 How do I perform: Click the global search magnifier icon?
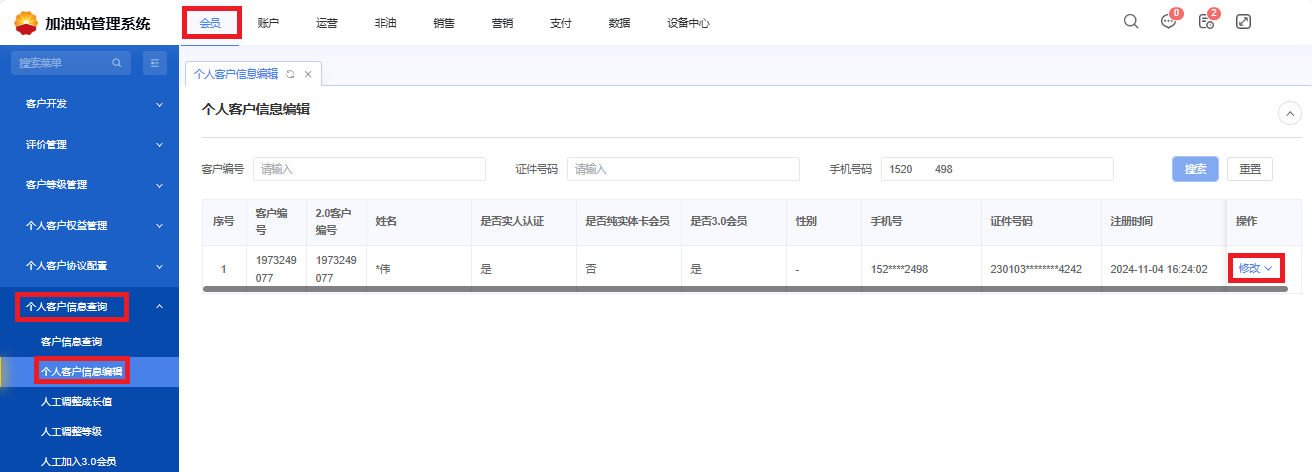point(1131,21)
